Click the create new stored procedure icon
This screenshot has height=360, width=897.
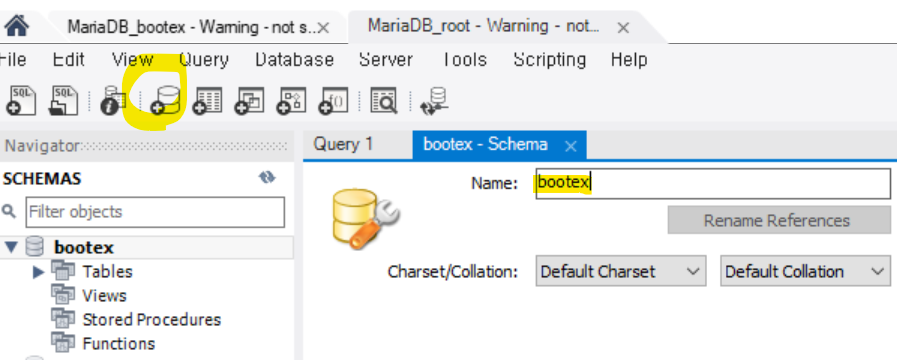292,100
